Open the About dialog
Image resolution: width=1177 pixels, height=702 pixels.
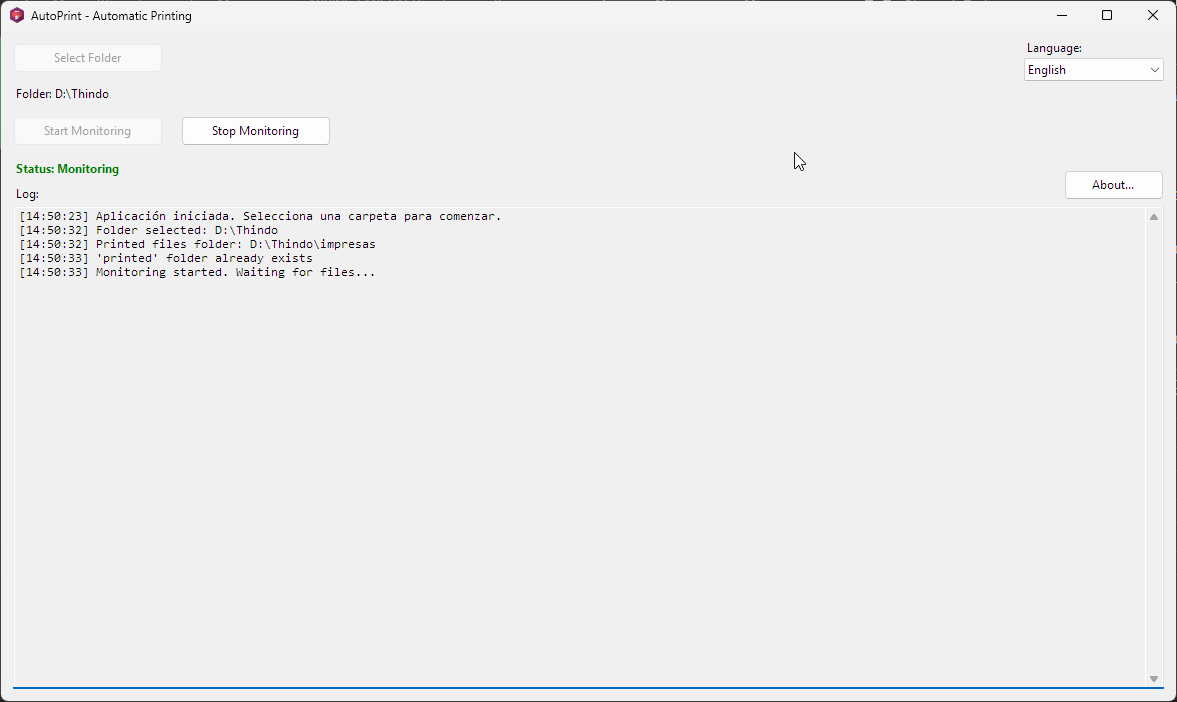1113,185
